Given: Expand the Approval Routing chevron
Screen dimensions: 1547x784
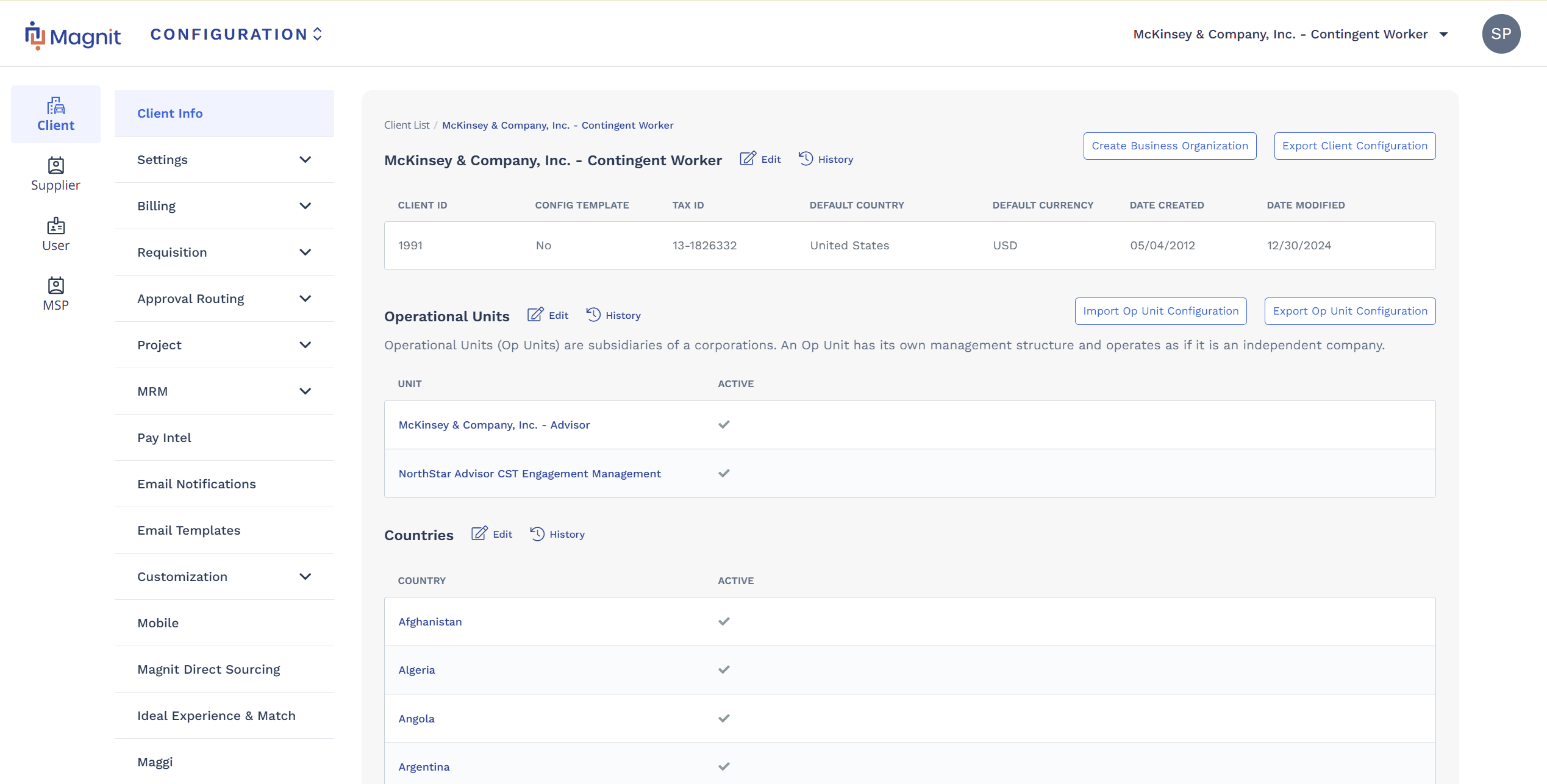Looking at the screenshot, I should coord(305,299).
